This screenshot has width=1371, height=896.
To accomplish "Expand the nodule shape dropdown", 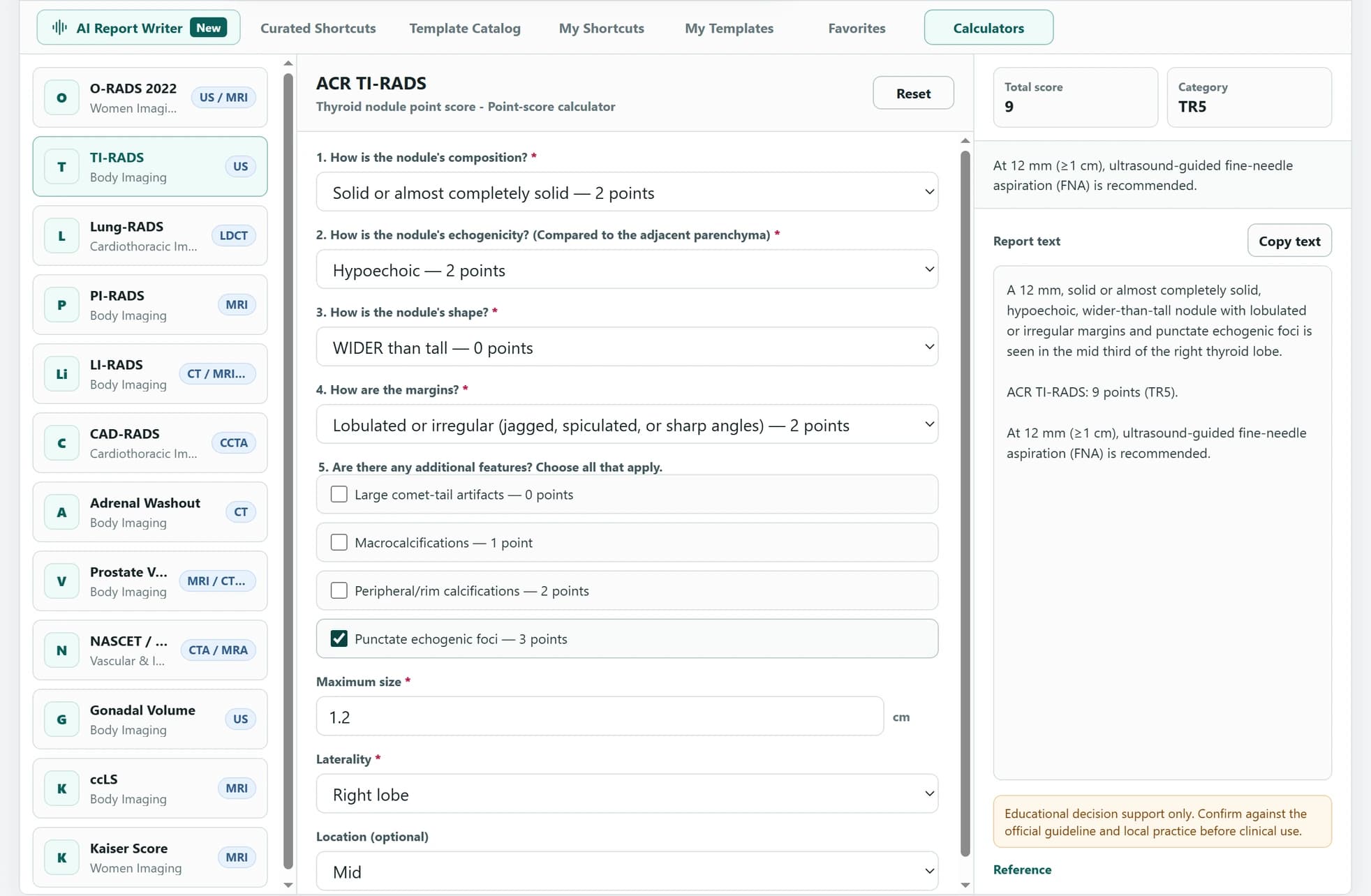I will 627,347.
